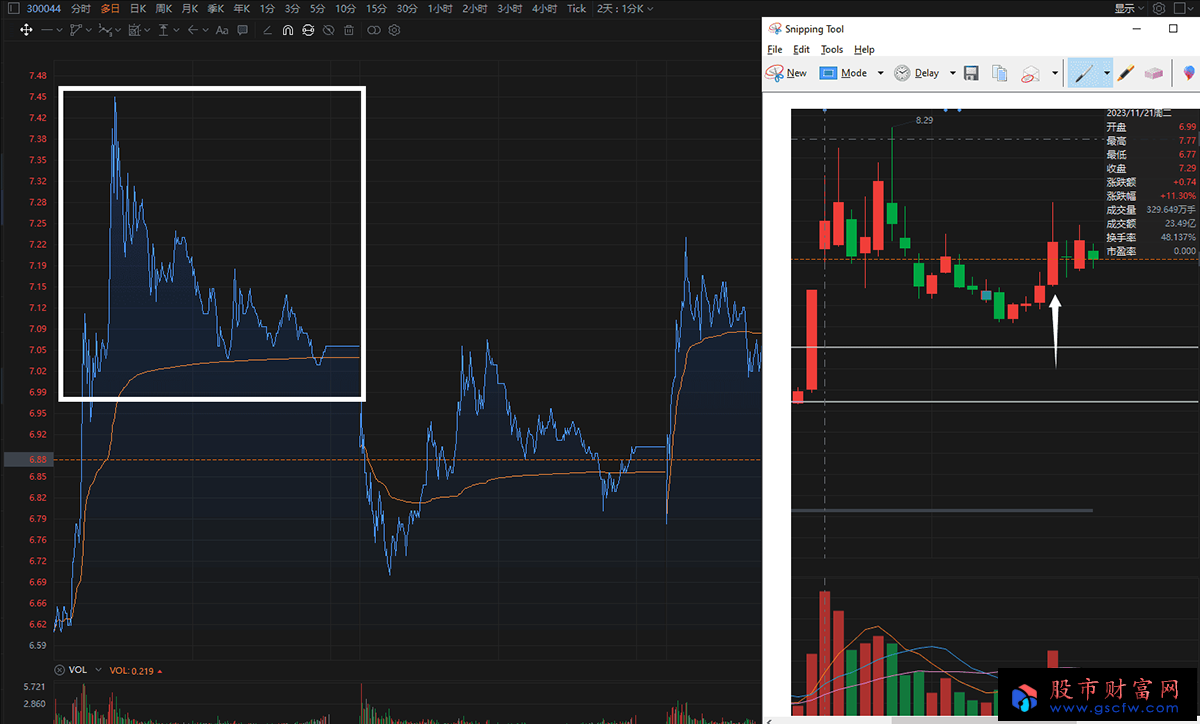Select the 30分 timeframe
This screenshot has width=1200, height=724.
[x=407, y=8]
